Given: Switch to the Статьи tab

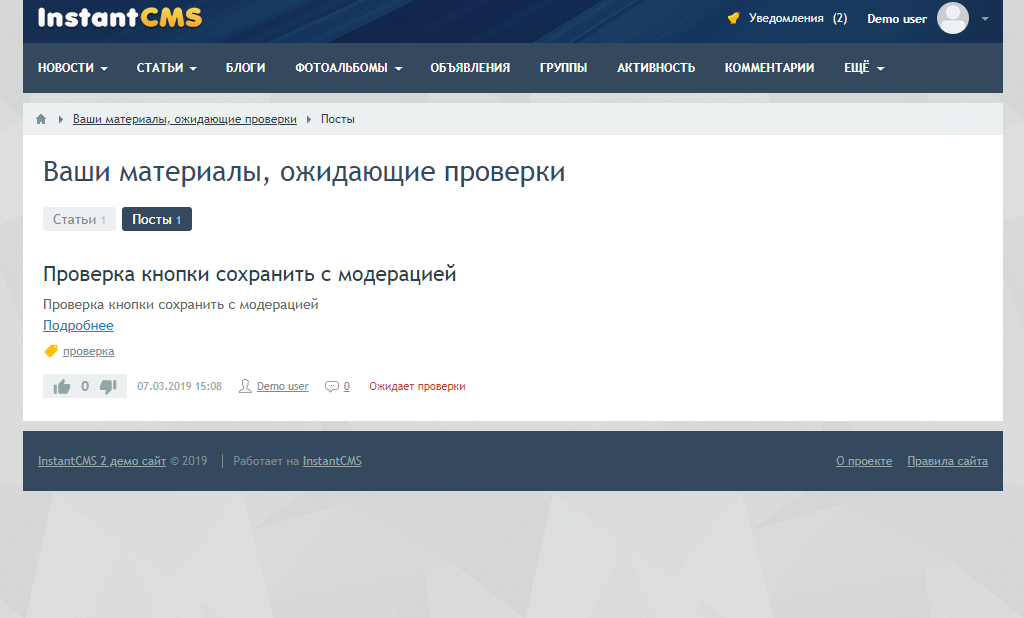Looking at the screenshot, I should (x=79, y=218).
